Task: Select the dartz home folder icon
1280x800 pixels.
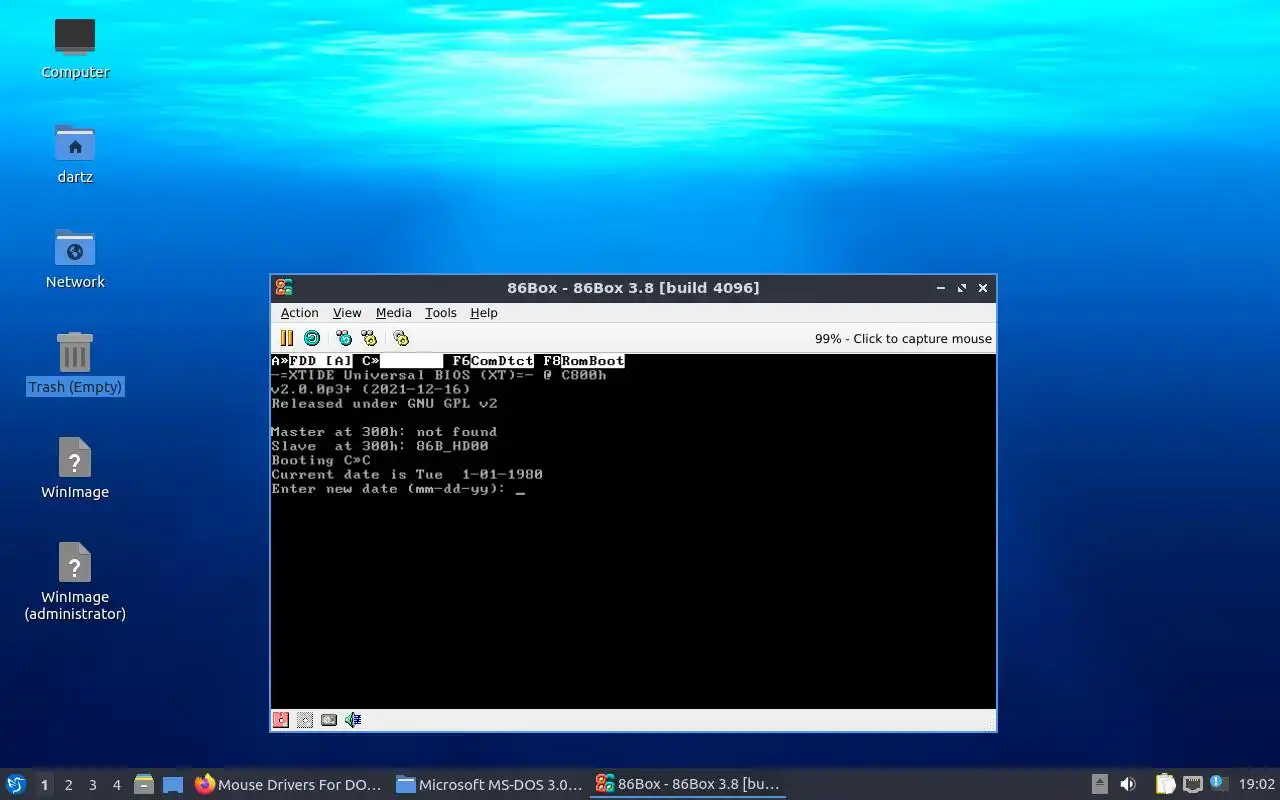Action: click(75, 153)
